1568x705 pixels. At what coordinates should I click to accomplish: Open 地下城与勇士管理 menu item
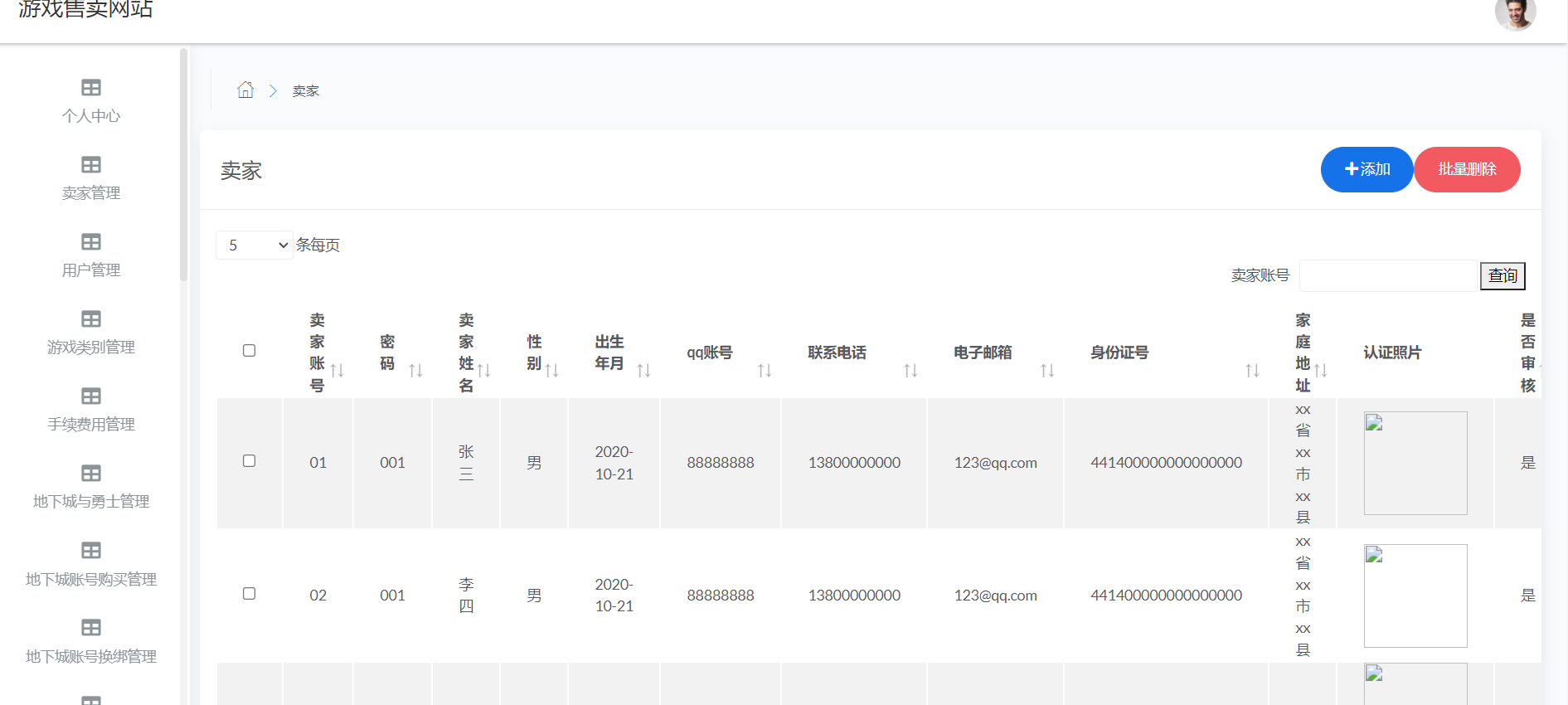point(91,501)
